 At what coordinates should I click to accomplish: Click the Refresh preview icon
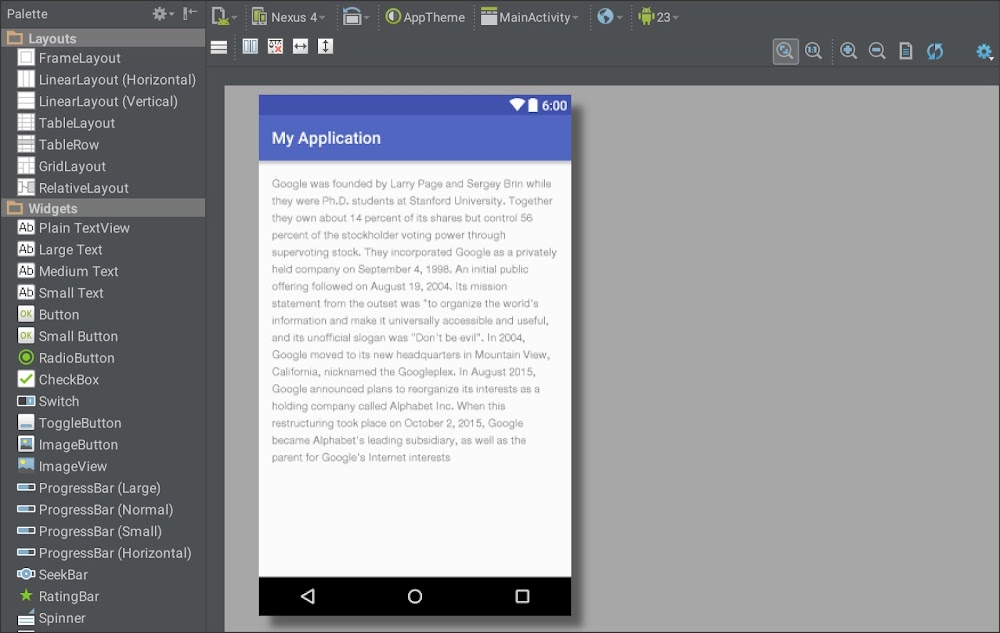(935, 51)
